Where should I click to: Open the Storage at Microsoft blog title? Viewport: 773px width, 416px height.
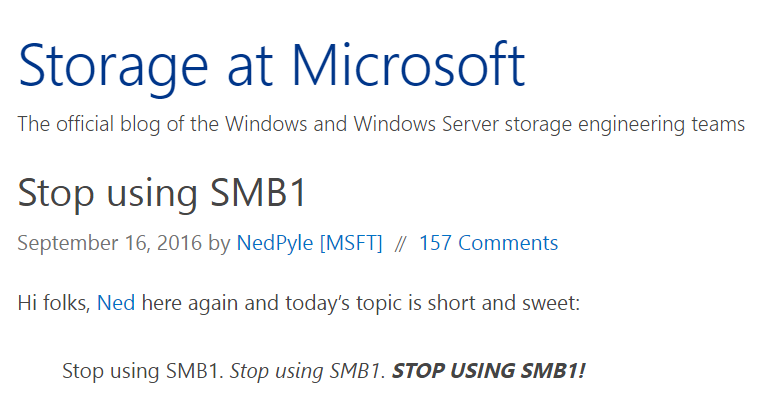tap(272, 67)
